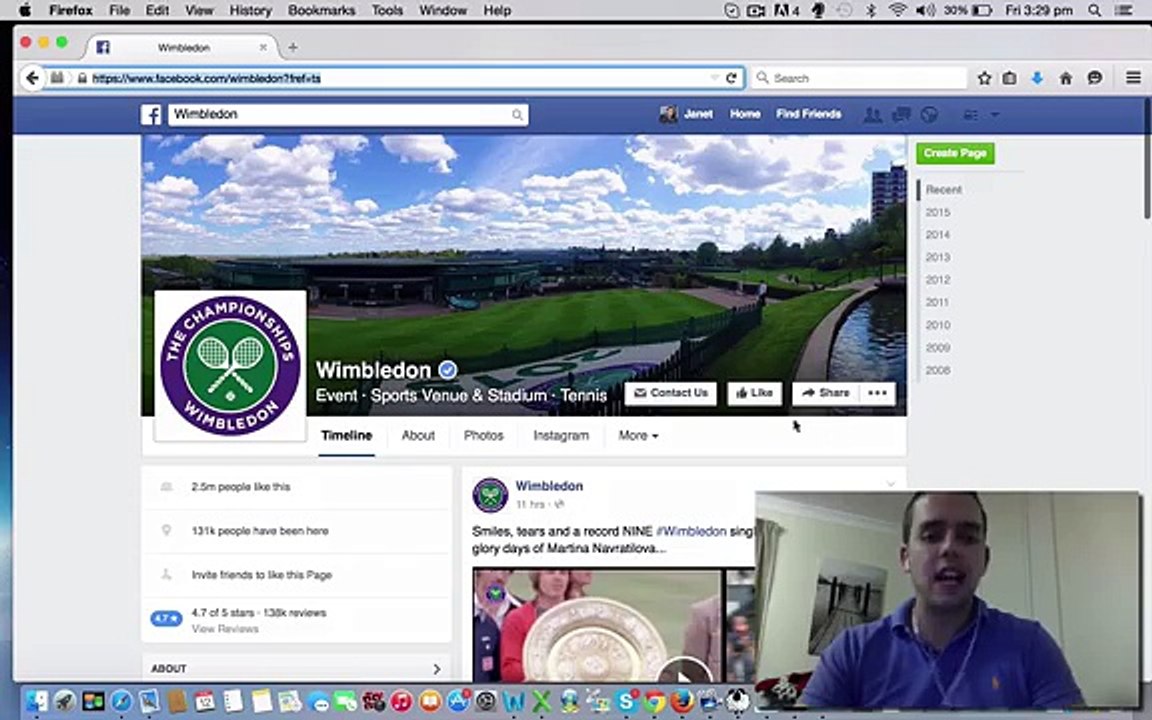This screenshot has width=1152, height=720.
Task: Select the Timeline tab
Action: coord(347,436)
